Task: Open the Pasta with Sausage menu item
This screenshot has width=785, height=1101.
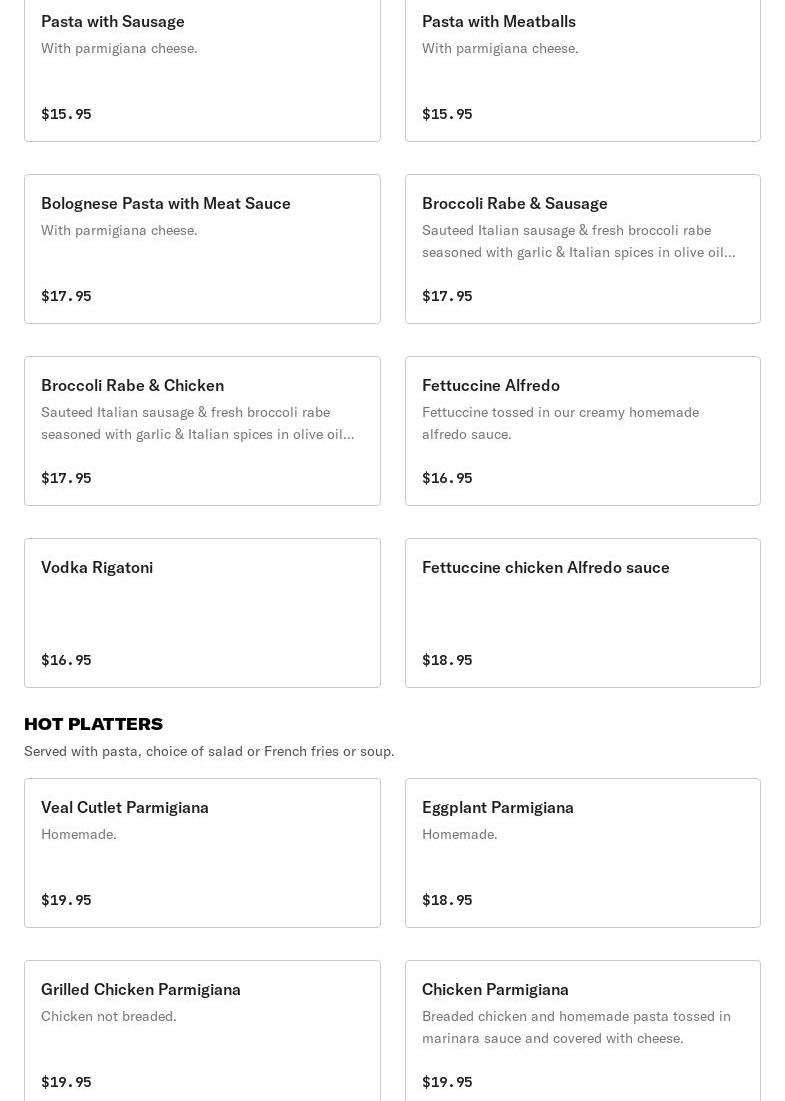Action: click(x=113, y=21)
